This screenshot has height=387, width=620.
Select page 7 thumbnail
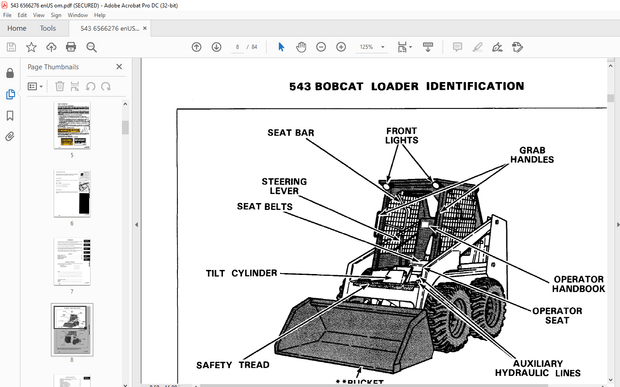[x=72, y=262]
